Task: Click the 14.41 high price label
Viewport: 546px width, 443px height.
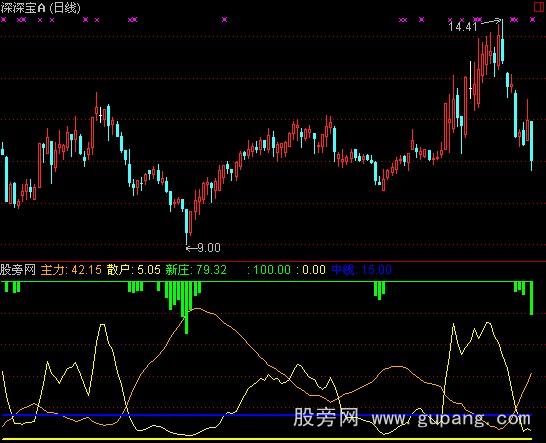Action: (x=462, y=26)
